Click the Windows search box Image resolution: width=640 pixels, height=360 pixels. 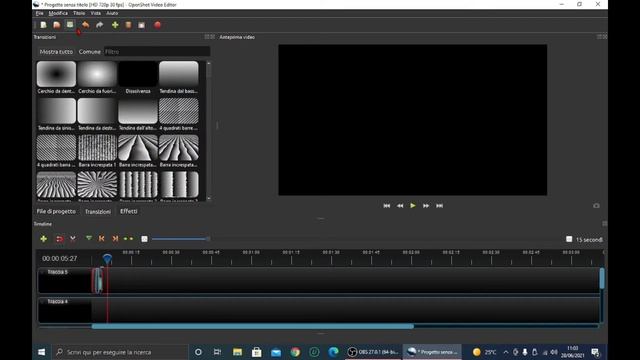click(120, 352)
